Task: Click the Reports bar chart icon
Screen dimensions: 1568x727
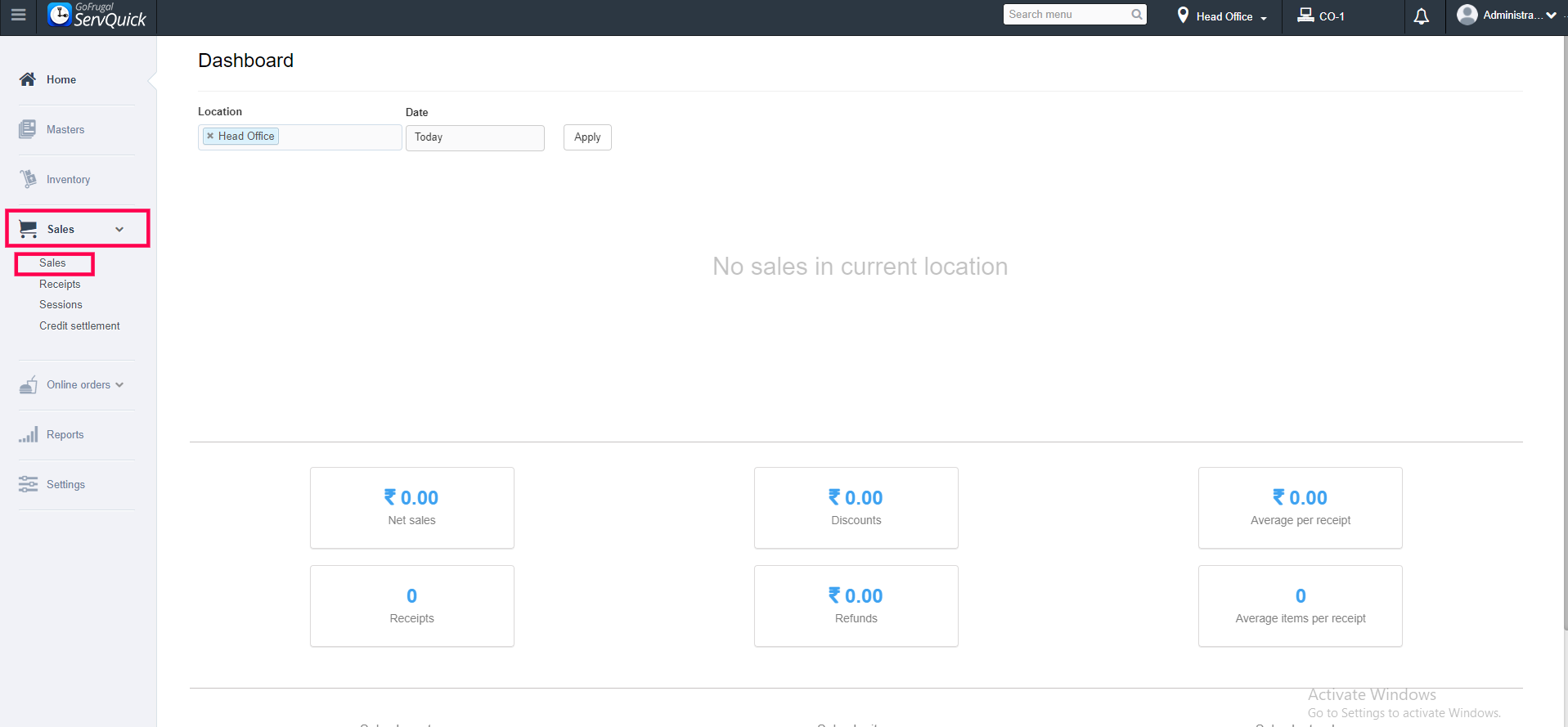Action: (x=28, y=434)
